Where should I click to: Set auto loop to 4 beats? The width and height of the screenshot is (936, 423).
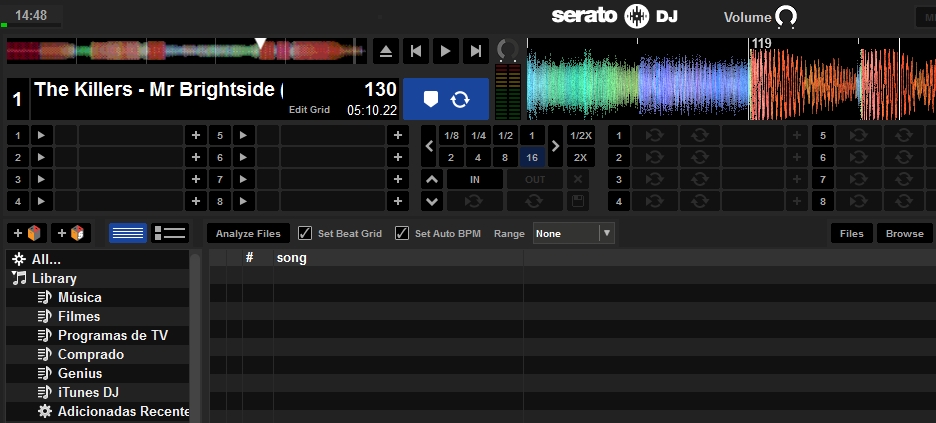(x=479, y=158)
